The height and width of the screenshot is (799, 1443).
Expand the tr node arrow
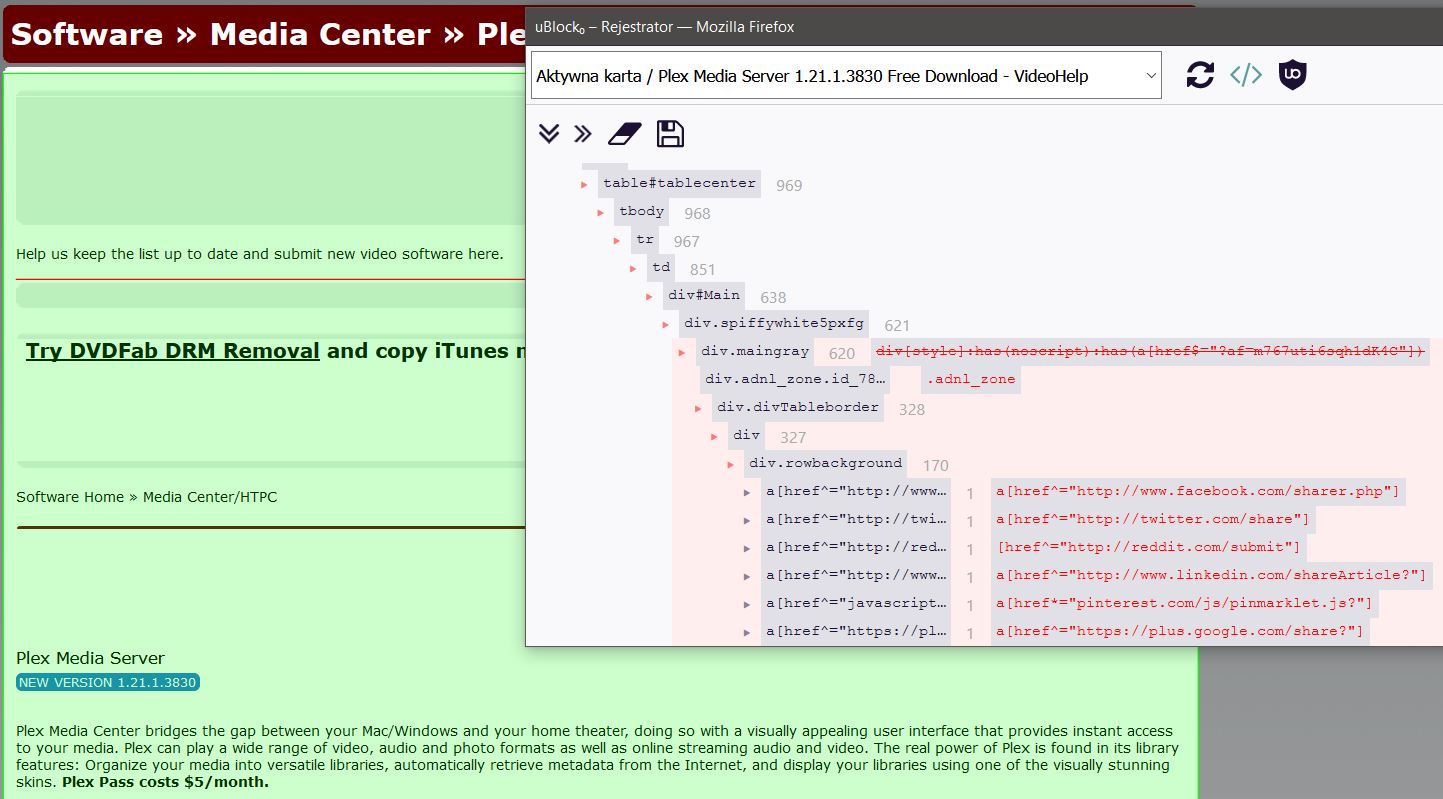pos(617,241)
